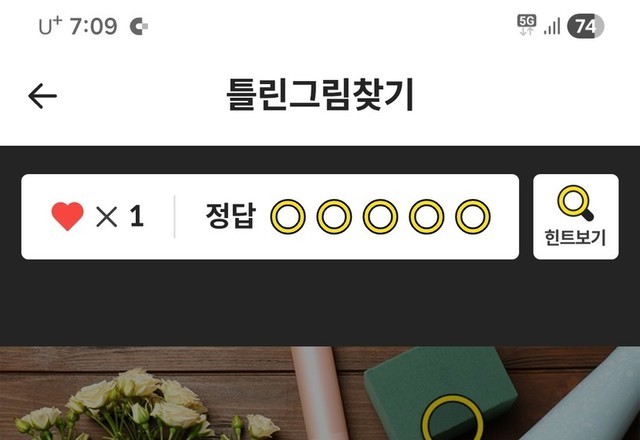Tap the back arrow icon
The height and width of the screenshot is (440, 640).
(x=42, y=96)
